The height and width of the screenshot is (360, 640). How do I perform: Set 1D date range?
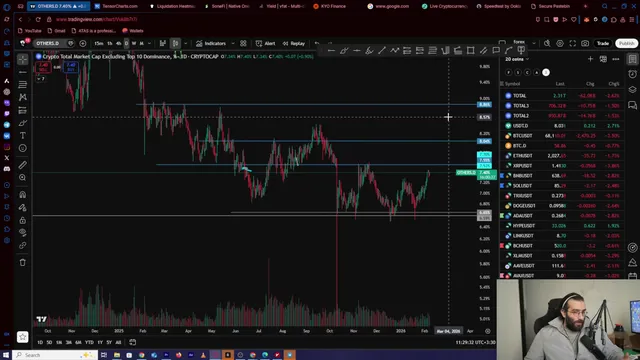(x=40, y=342)
